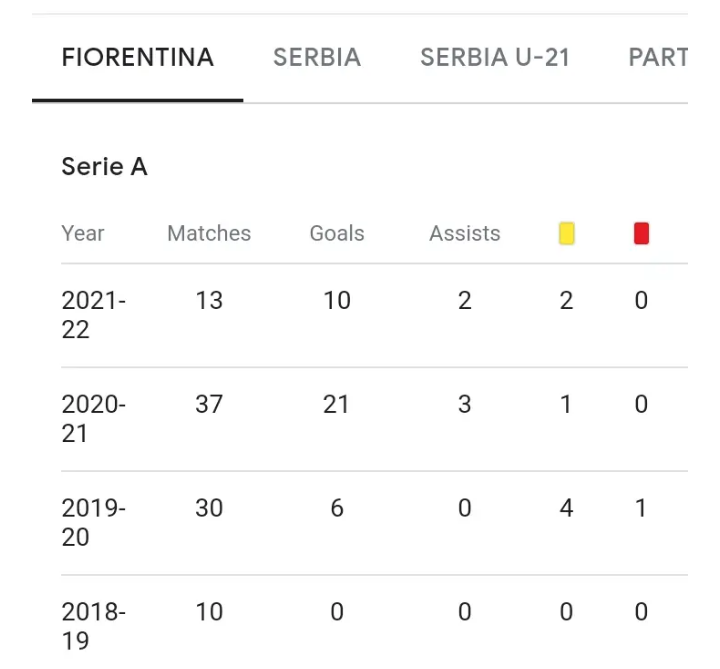Click the 1 red card value for 2019-20
The height and width of the screenshot is (669, 720).
pos(641,508)
